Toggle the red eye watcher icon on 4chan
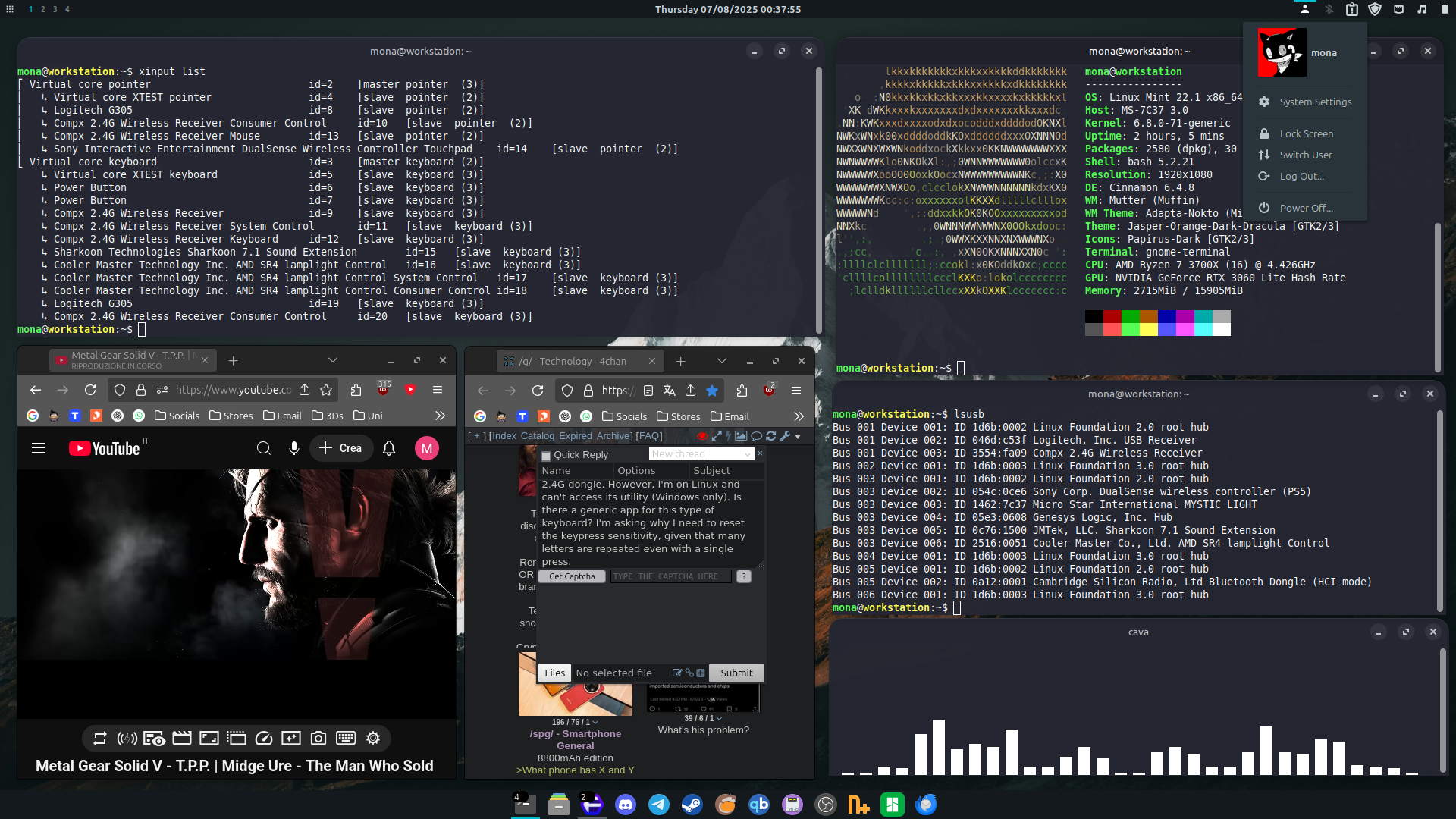The height and width of the screenshot is (819, 1456). pos(702,436)
